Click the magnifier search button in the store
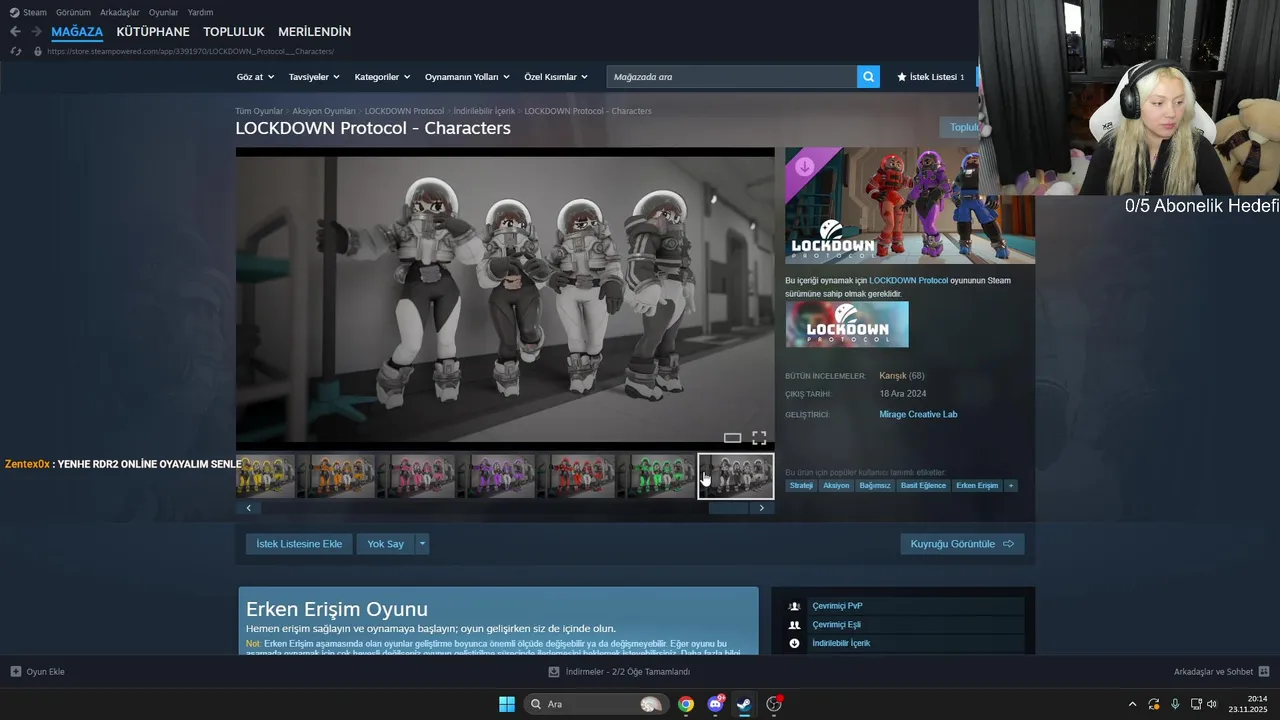 [x=868, y=77]
